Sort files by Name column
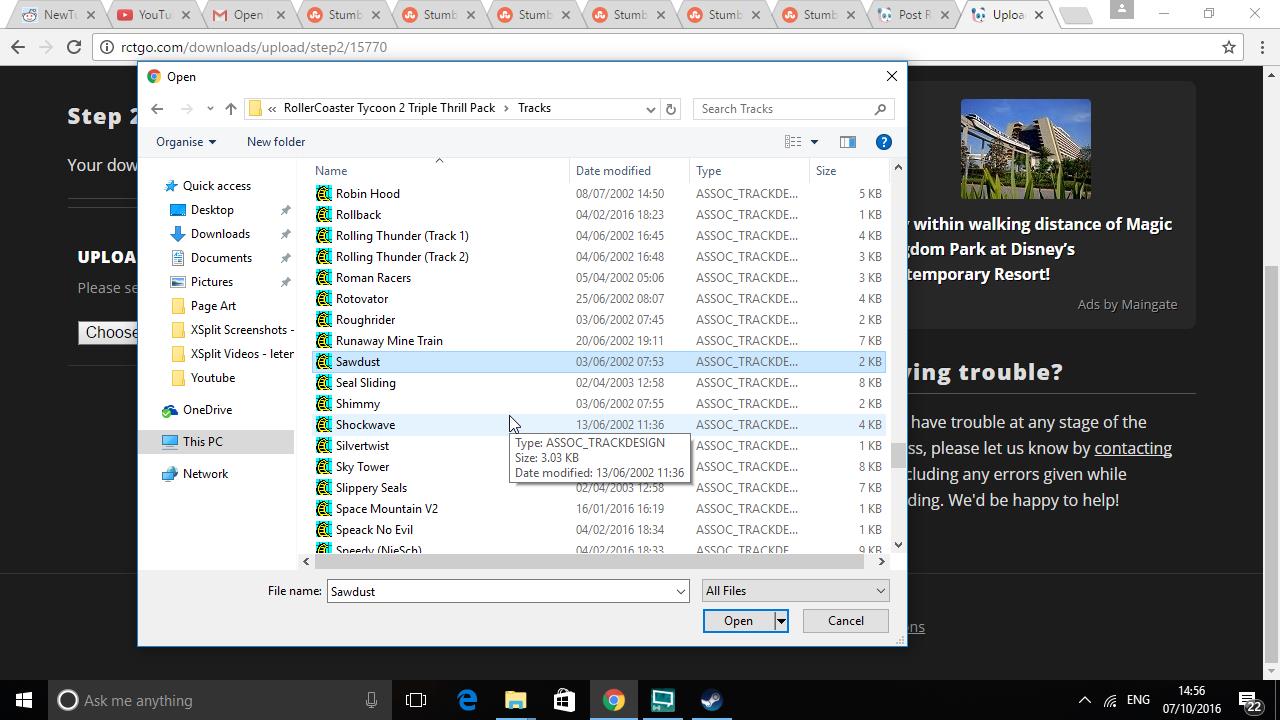This screenshot has width=1280, height=720. [440, 171]
